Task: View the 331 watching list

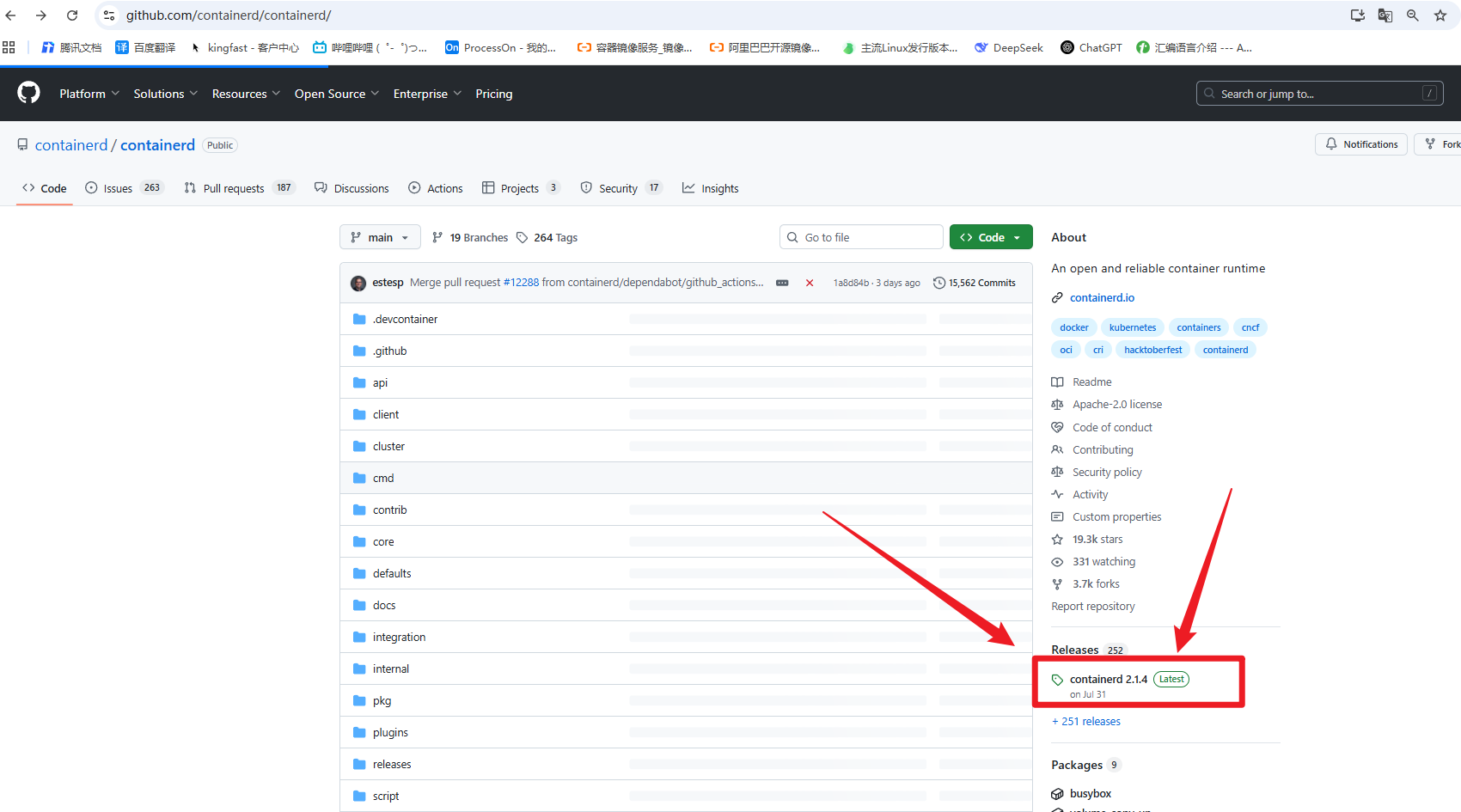Action: [1103, 561]
